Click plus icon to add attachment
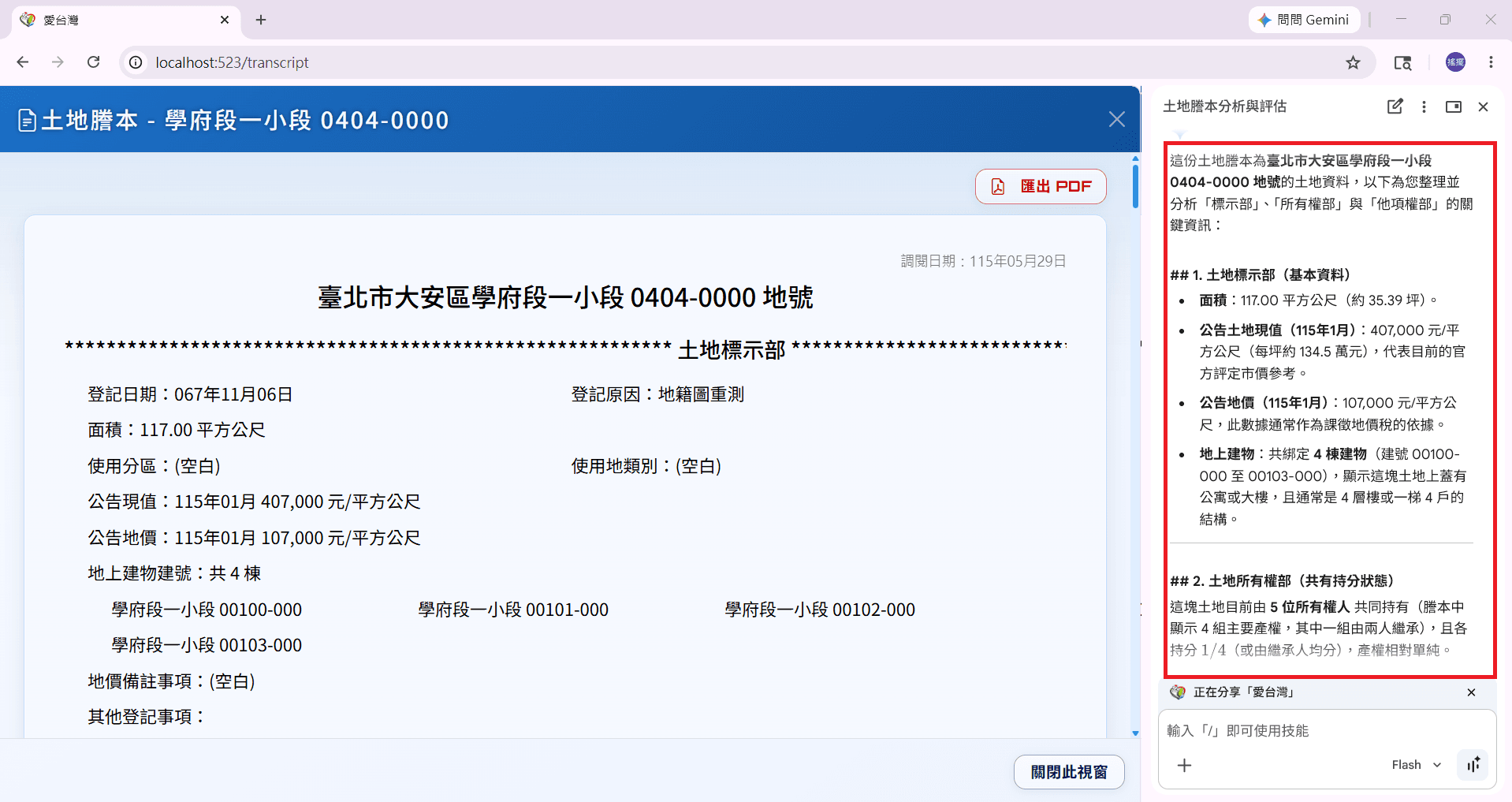The image size is (1512, 802). [x=1184, y=765]
